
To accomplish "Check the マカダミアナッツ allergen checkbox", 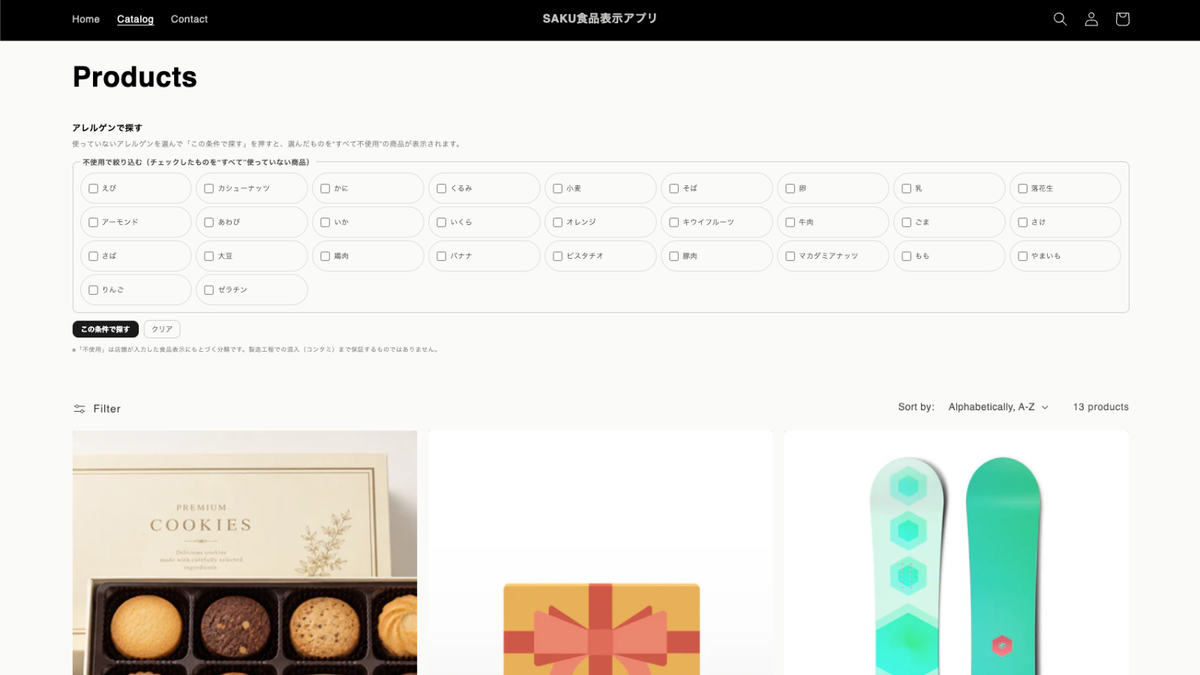I will [x=790, y=256].
